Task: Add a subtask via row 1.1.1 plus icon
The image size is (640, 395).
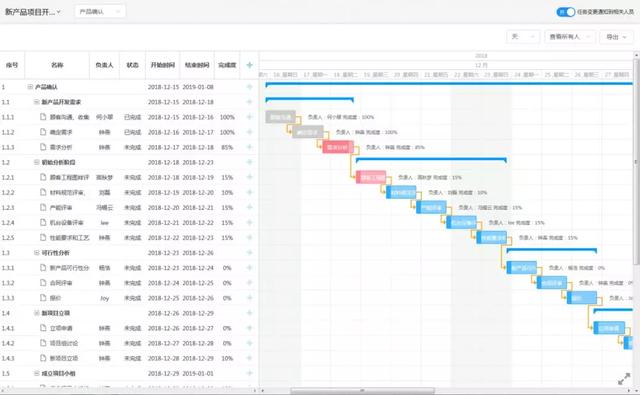Action: click(x=249, y=117)
